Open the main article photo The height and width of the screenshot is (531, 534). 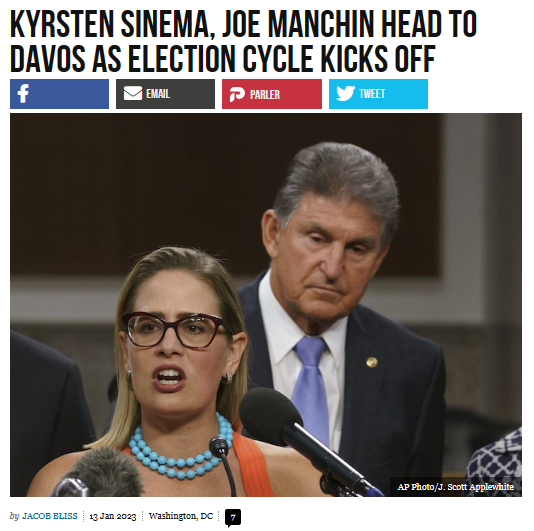[x=266, y=305]
